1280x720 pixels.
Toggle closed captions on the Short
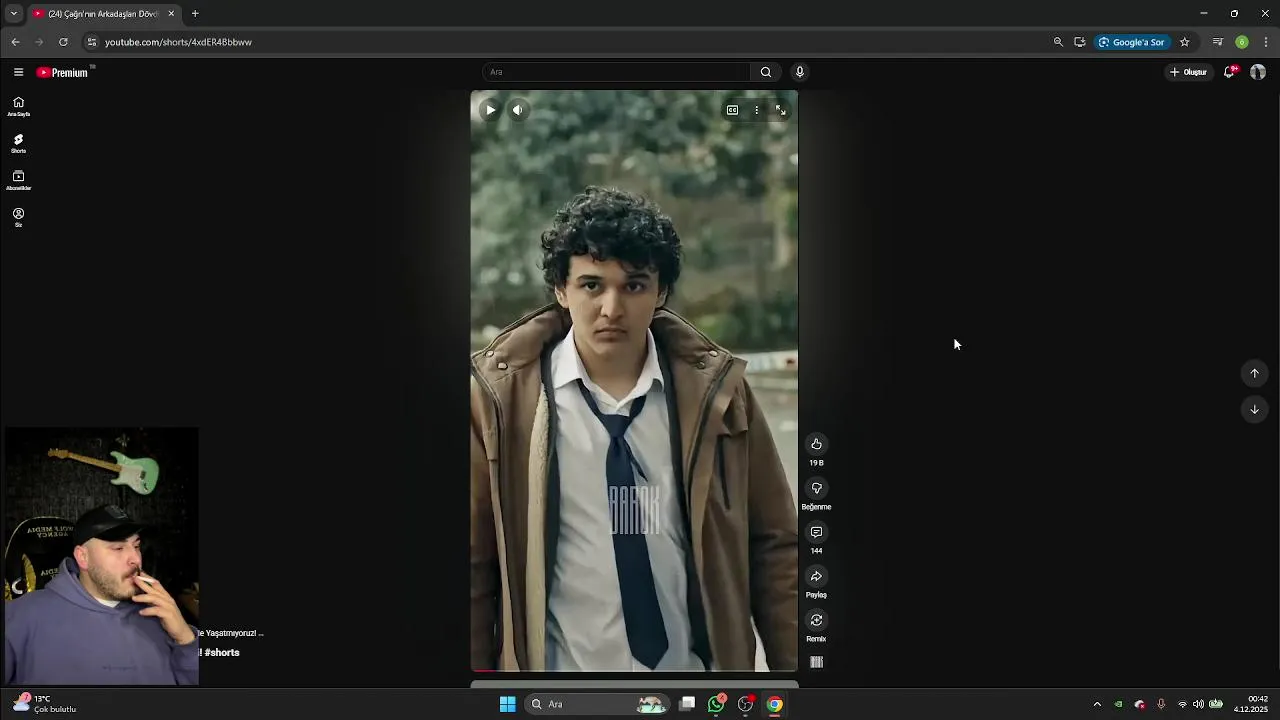732,110
